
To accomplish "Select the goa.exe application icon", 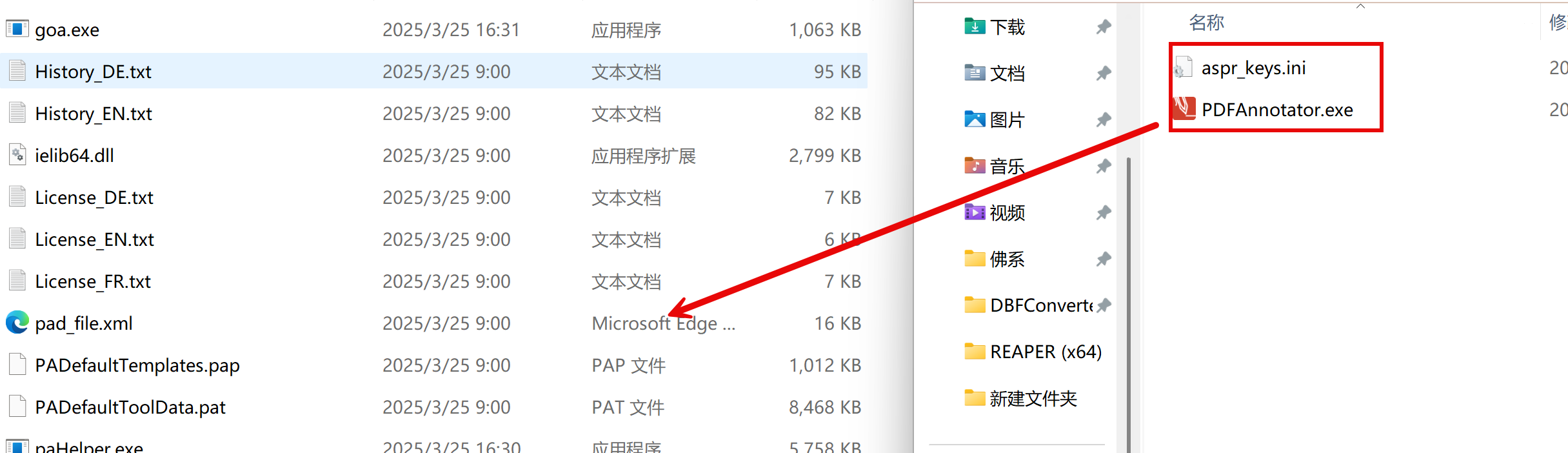I will (17, 29).
